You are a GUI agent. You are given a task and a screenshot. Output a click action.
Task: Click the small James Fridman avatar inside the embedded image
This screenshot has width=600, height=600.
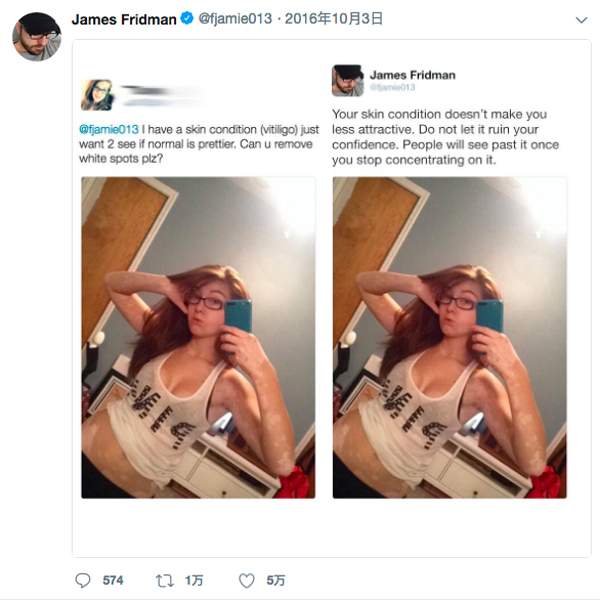coord(347,81)
